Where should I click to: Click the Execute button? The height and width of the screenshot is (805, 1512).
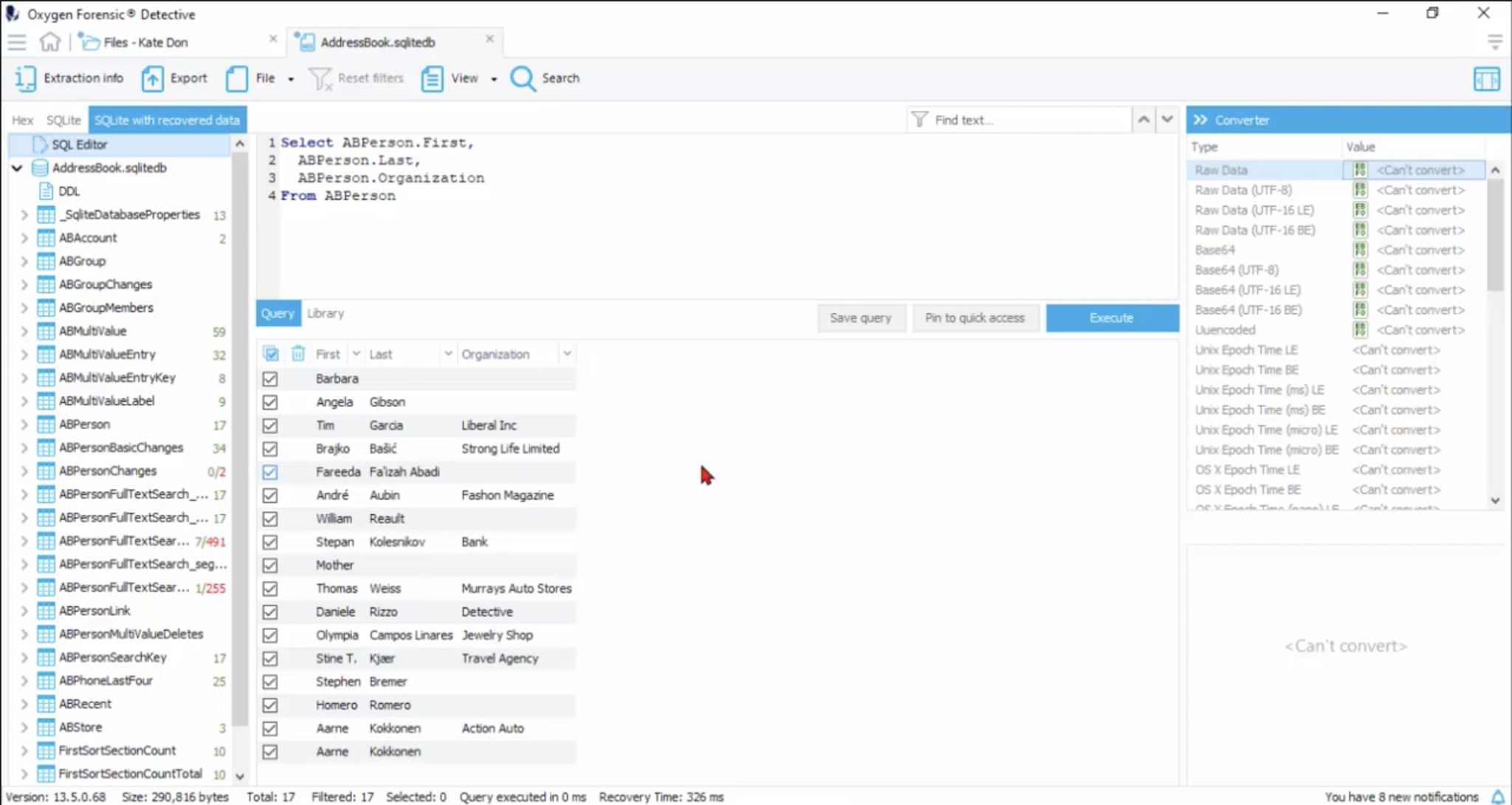tap(1111, 318)
